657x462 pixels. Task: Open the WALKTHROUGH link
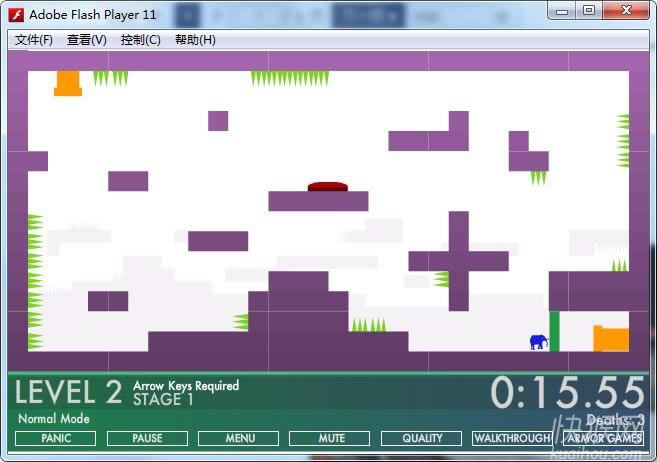point(512,438)
